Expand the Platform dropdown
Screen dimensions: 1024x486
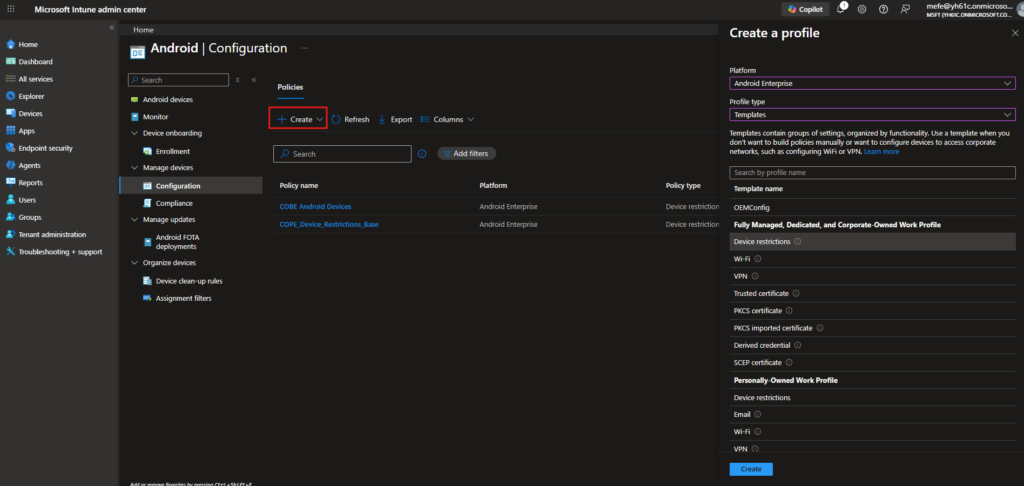point(871,84)
